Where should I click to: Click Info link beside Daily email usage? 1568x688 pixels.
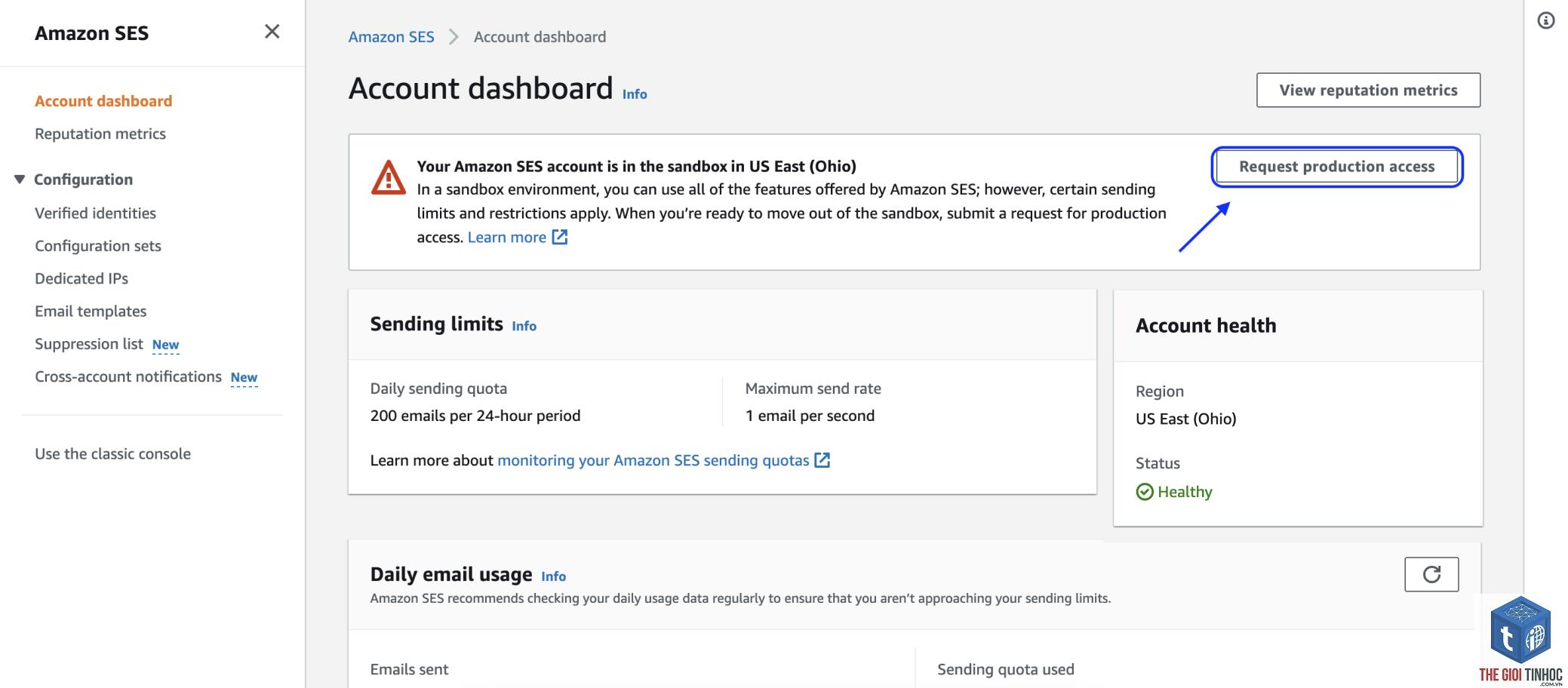click(x=554, y=576)
